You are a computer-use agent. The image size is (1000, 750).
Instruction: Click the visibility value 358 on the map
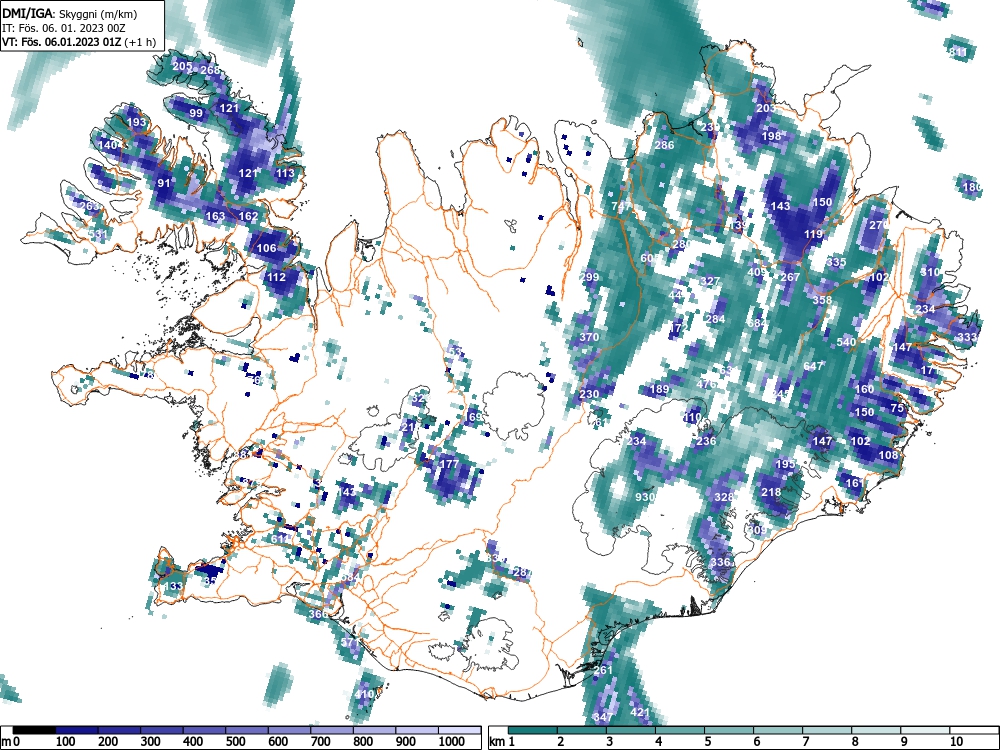pyautogui.click(x=822, y=300)
